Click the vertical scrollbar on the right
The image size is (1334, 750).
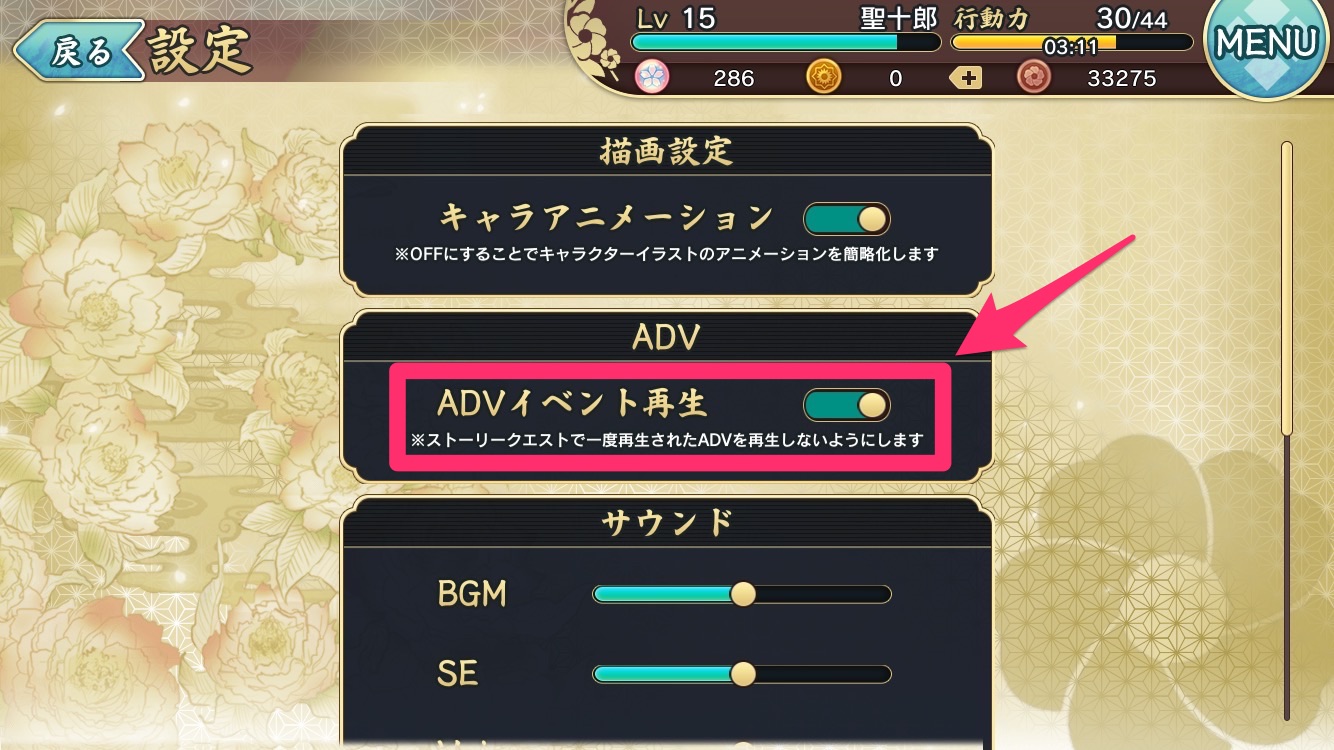[x=1287, y=430]
